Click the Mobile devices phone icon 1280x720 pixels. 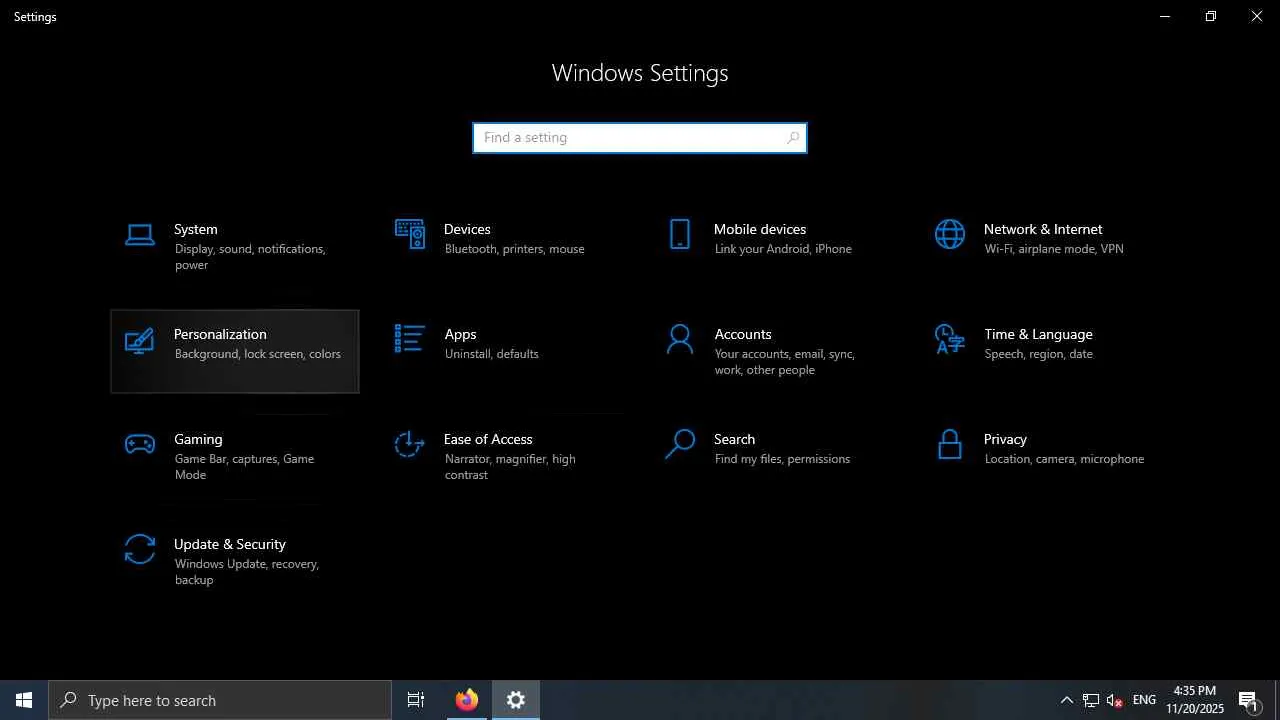coord(680,234)
